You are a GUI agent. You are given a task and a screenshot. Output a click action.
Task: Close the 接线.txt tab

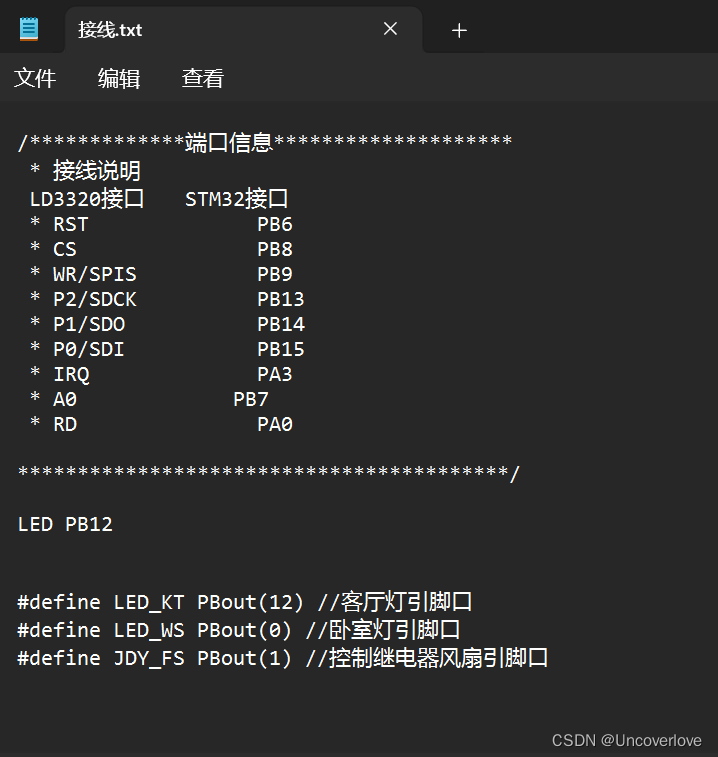390,29
